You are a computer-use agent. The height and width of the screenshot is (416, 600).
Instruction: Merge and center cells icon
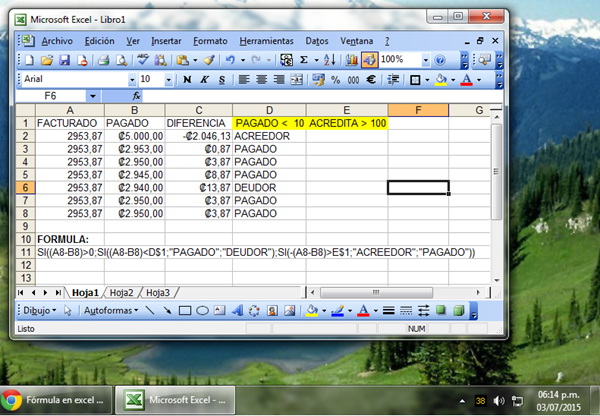coord(297,80)
